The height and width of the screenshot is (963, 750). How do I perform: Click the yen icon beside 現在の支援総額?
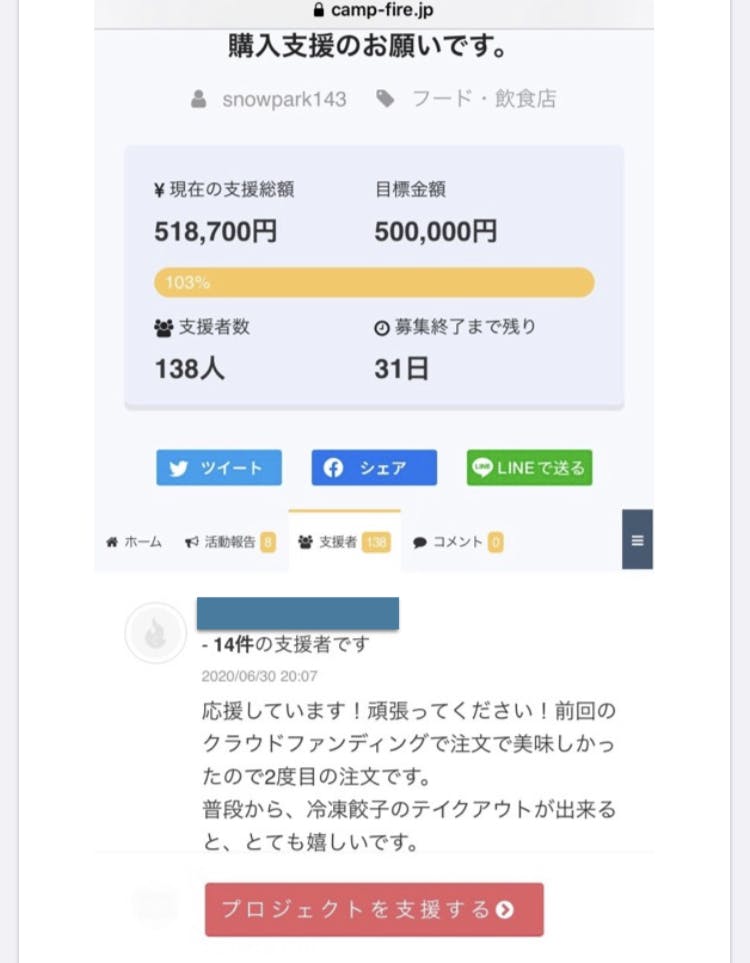160,189
